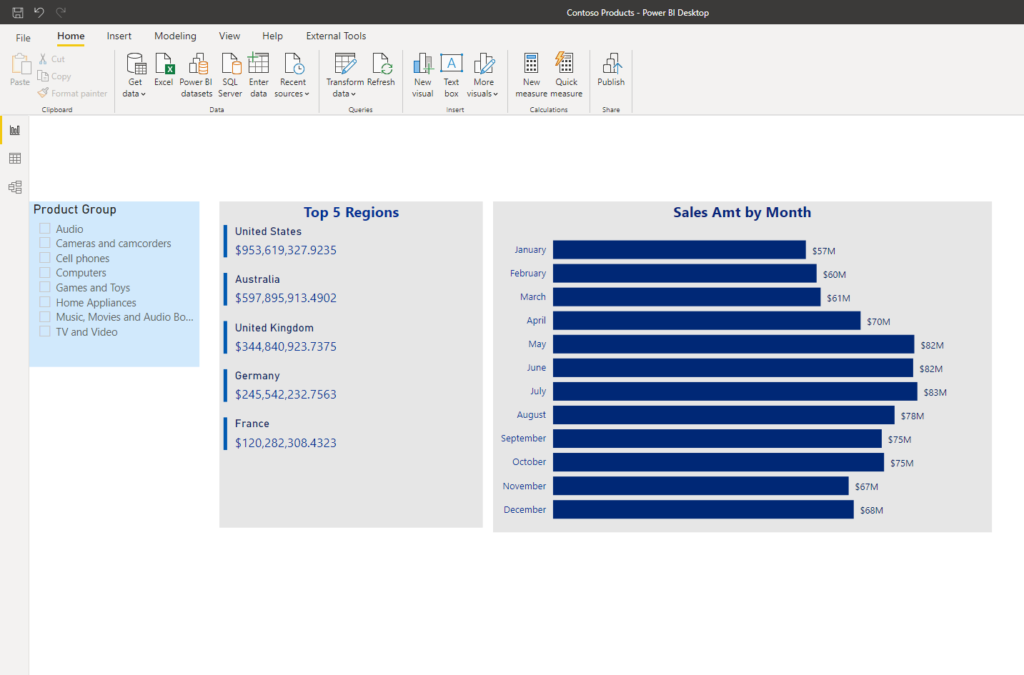Select the April bar in chart
Viewport: 1024px width, 675px height.
point(707,321)
